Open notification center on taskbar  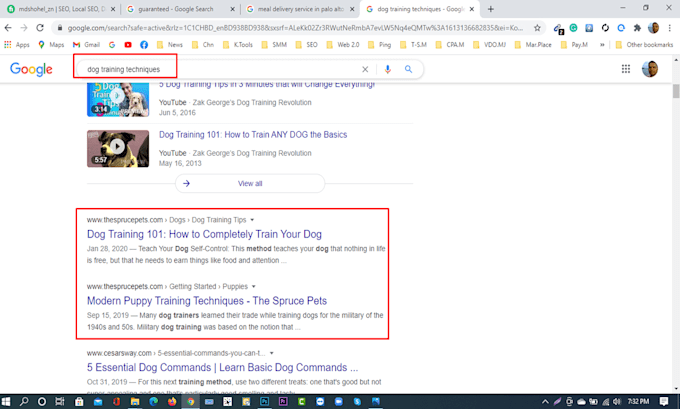[664, 402]
